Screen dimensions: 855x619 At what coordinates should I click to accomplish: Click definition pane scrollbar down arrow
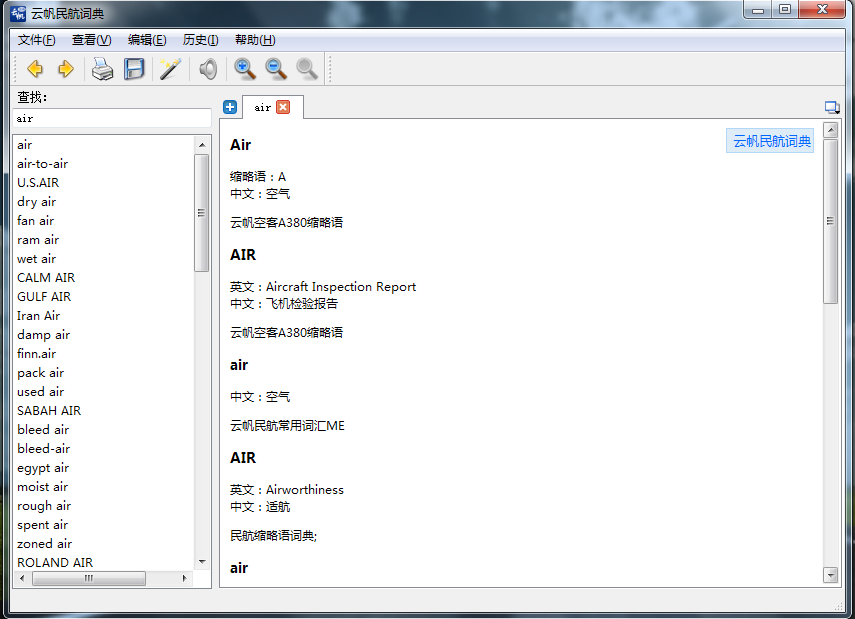[830, 575]
